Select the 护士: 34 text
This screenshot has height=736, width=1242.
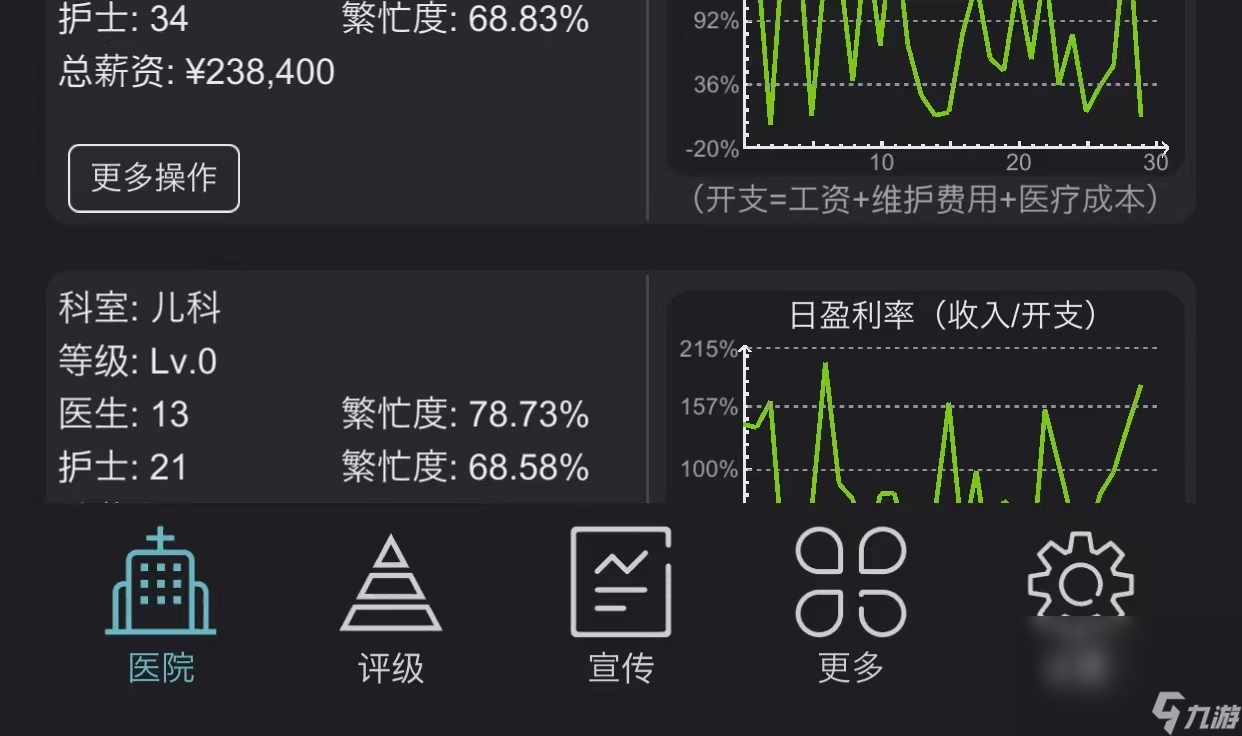[123, 19]
